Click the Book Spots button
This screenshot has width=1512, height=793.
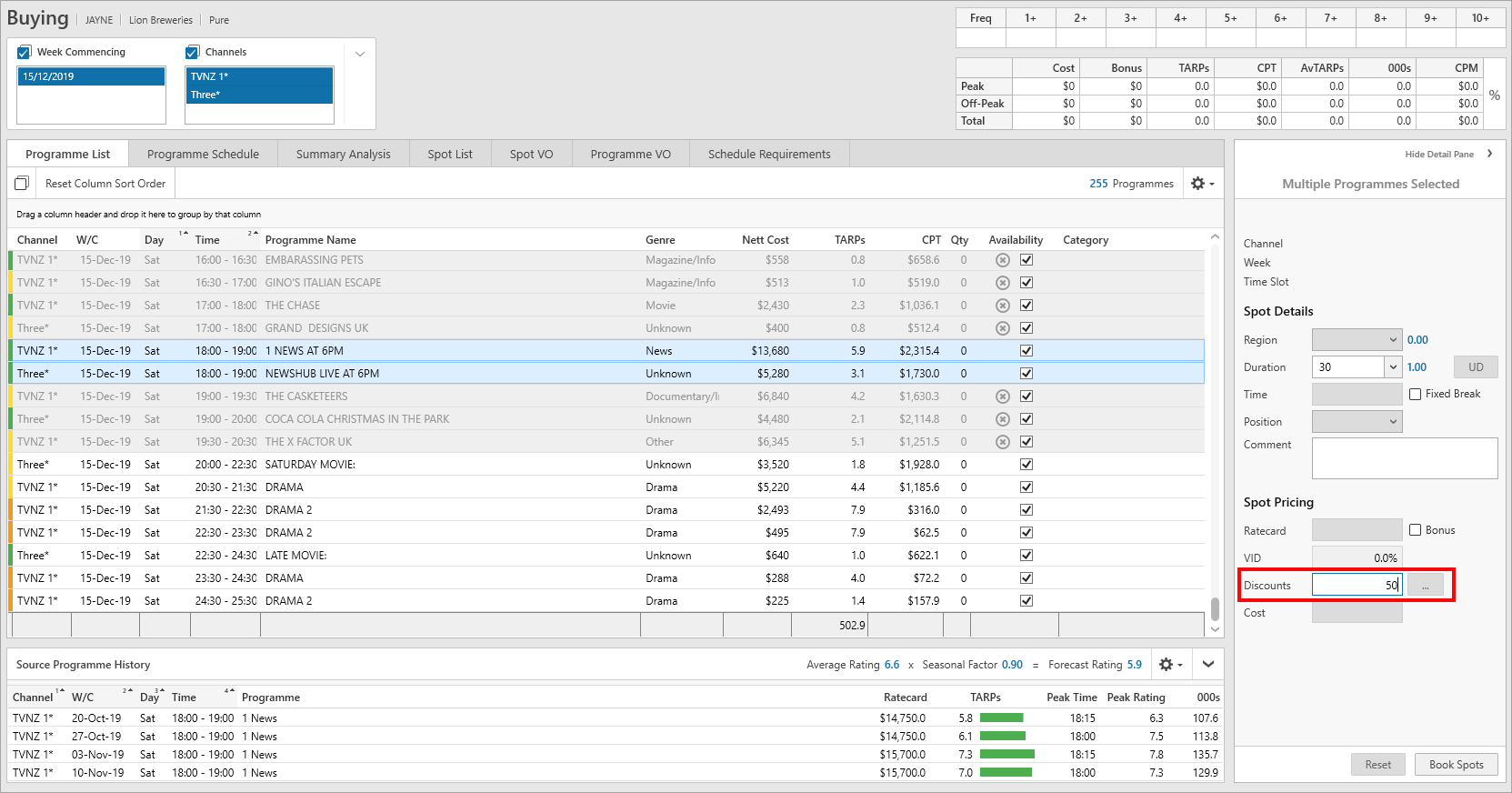[x=1456, y=765]
